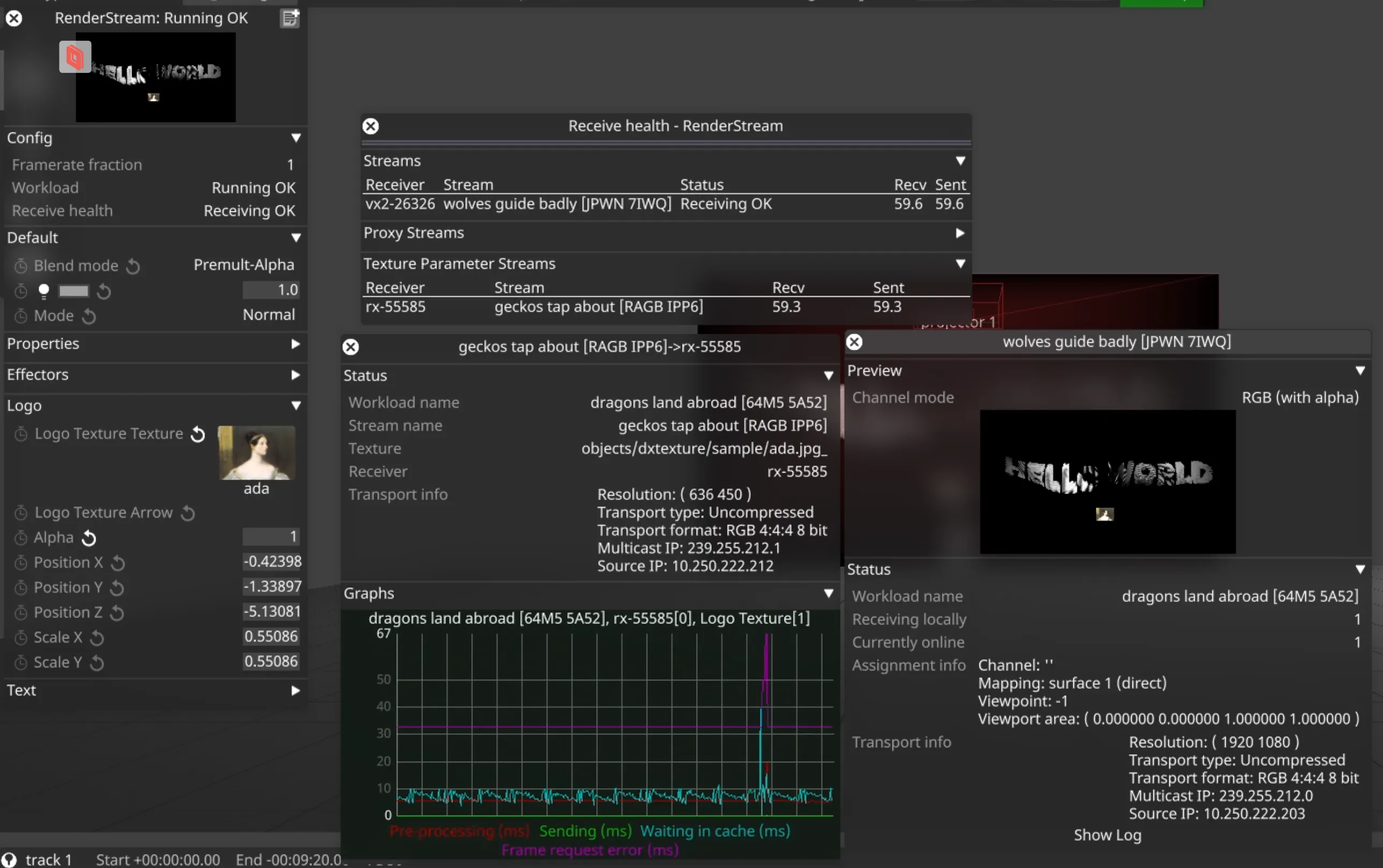1383x868 pixels.
Task: Change Channel mode from RGB (with alpha)
Action: (x=1300, y=398)
